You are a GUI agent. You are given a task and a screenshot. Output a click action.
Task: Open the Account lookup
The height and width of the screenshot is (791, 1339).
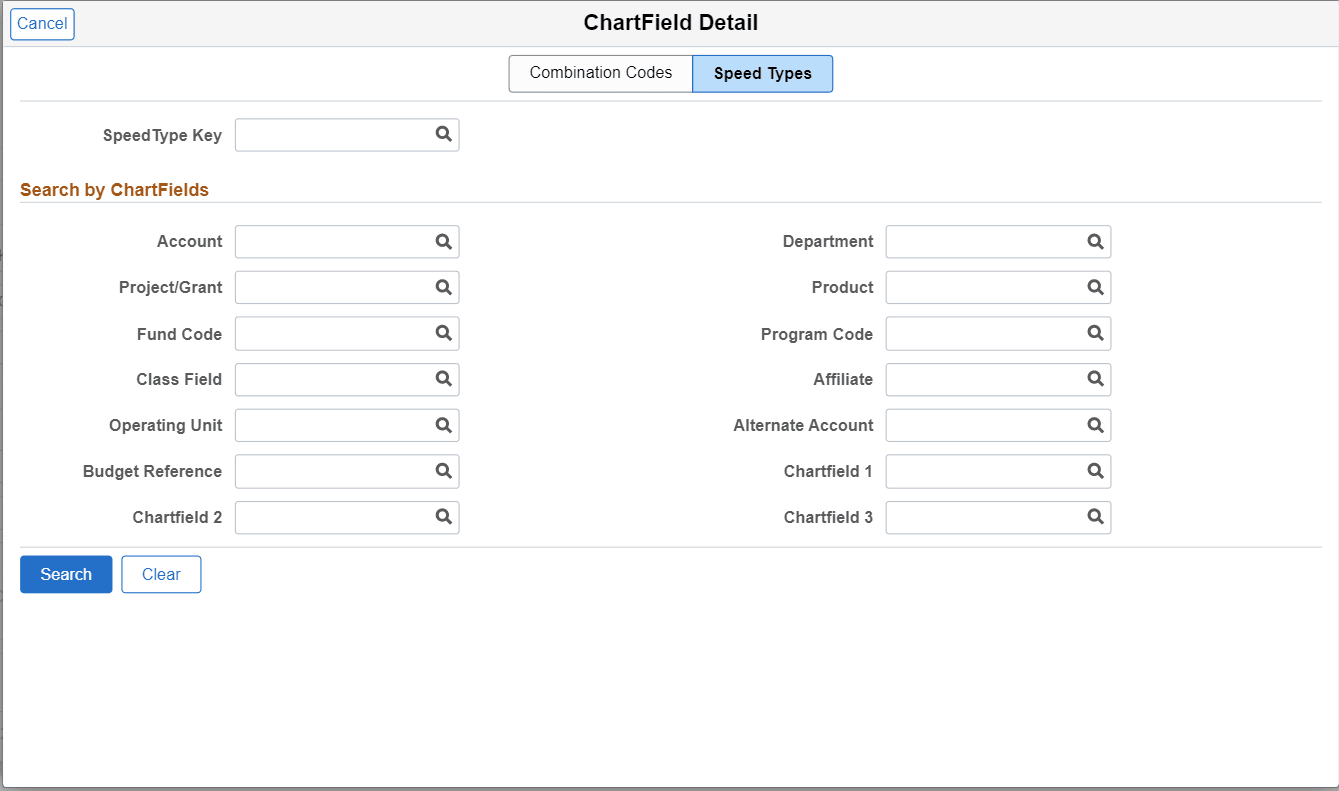click(443, 241)
